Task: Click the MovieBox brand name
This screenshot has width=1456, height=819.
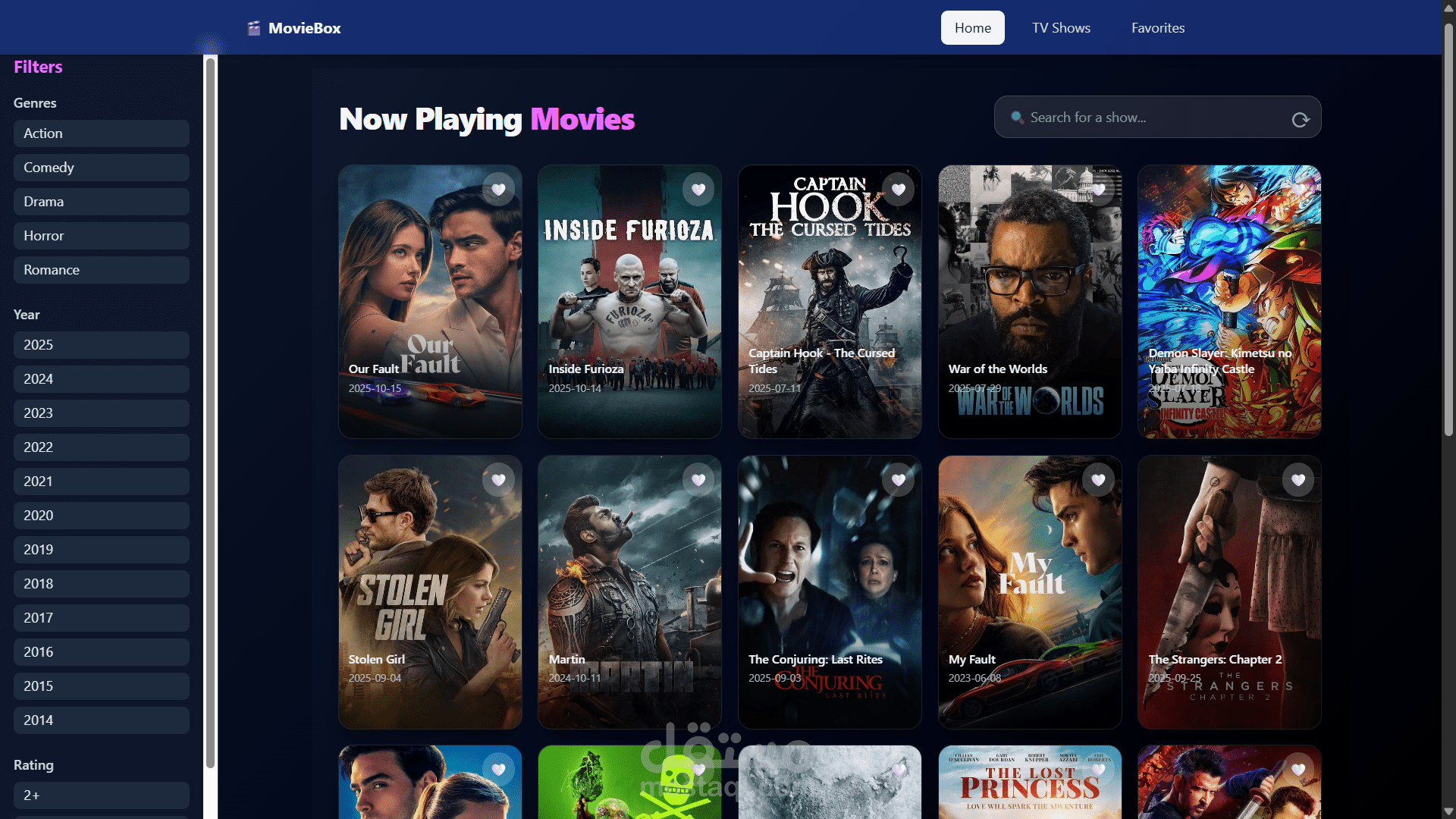Action: pyautogui.click(x=305, y=28)
